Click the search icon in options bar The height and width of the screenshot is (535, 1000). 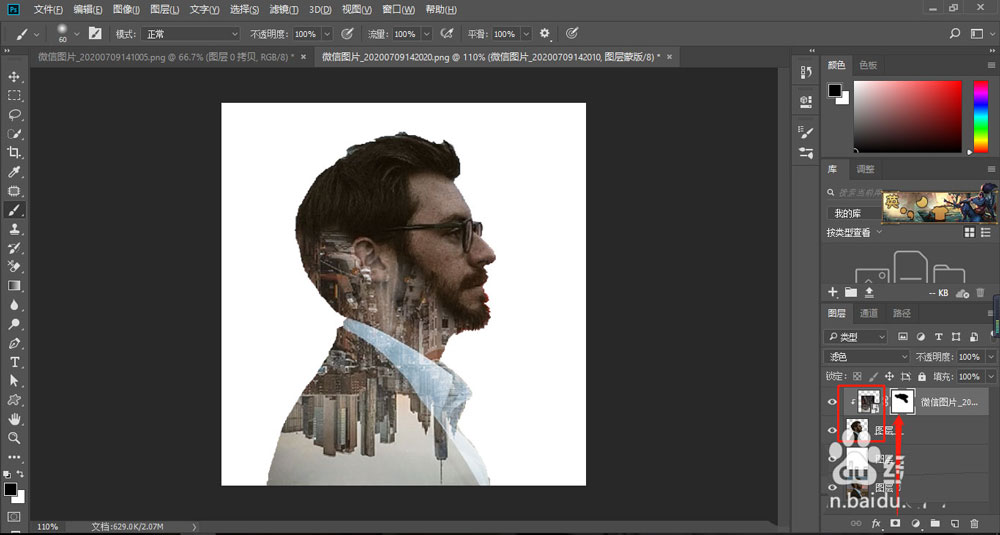click(955, 33)
